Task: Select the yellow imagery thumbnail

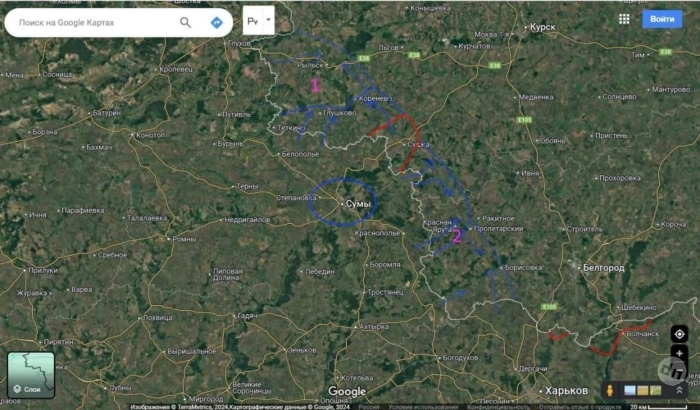Action: [642, 391]
